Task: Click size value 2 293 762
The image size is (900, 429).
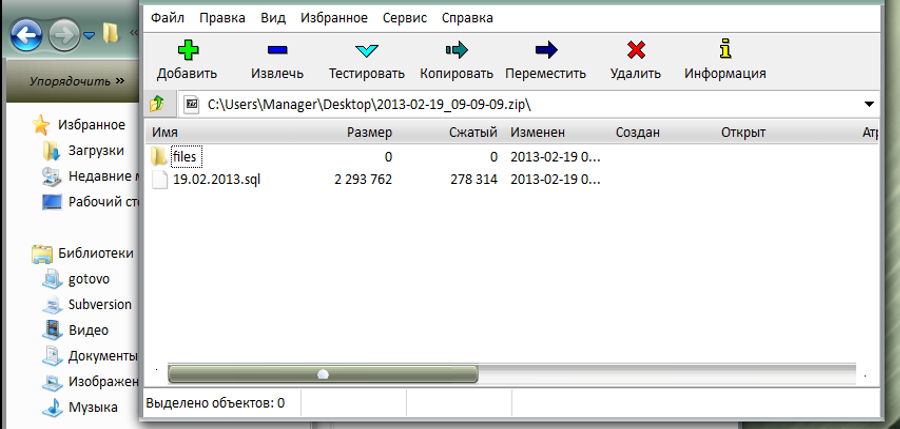Action: click(x=363, y=180)
